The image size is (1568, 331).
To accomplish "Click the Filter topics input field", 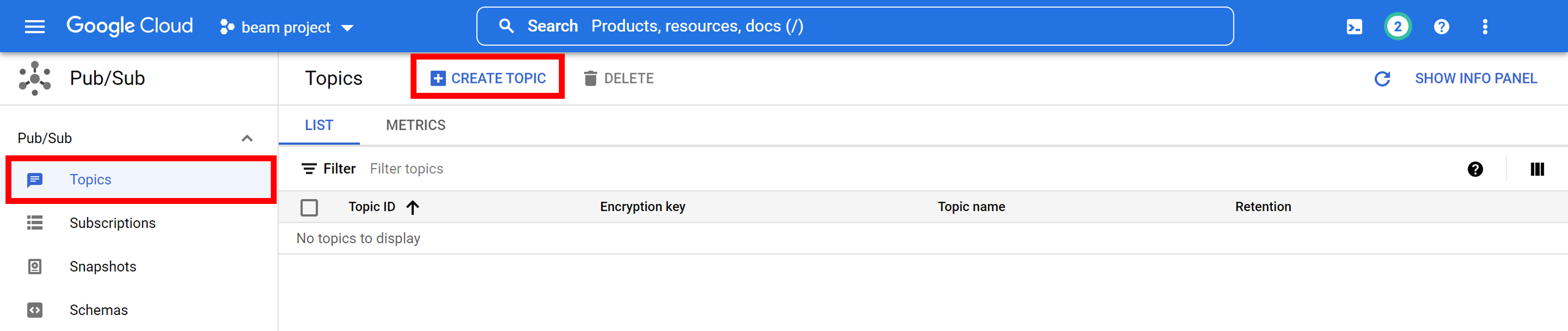I will pos(548,169).
